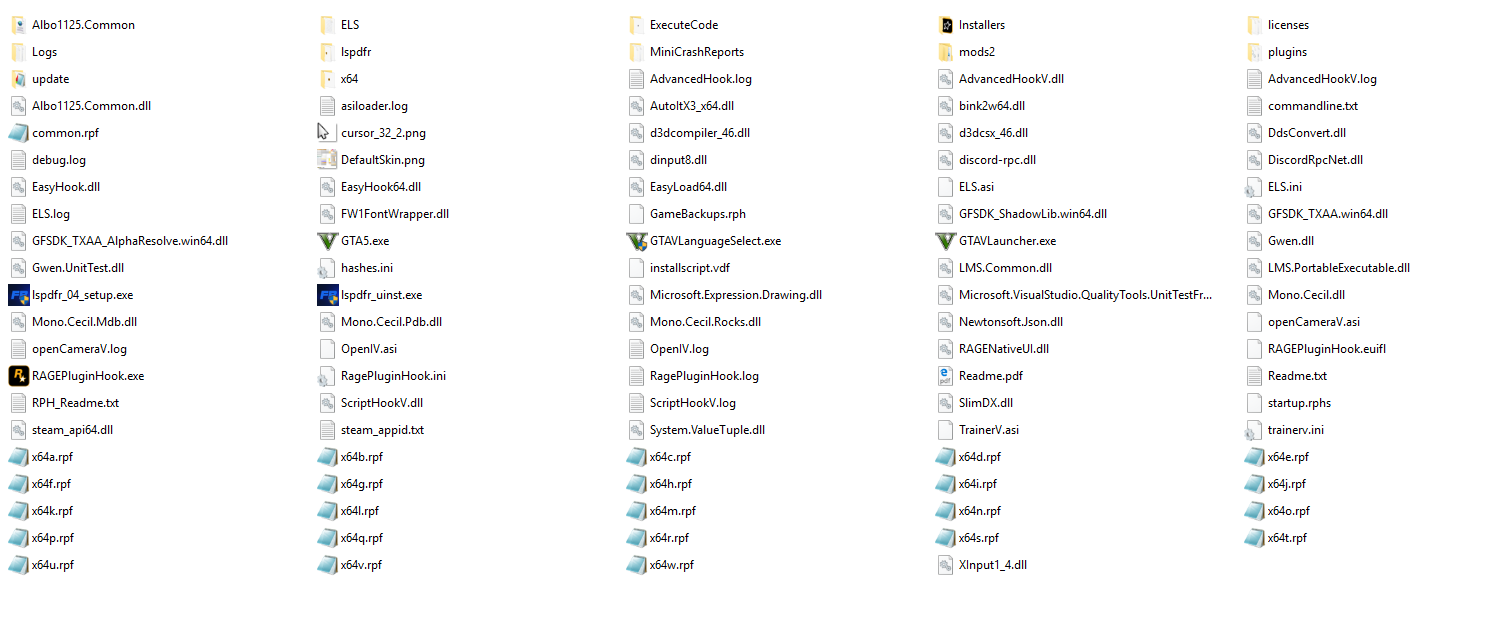This screenshot has height=635, width=1505.
Task: Select the x64w.rpf archive icon
Action: pos(637,565)
